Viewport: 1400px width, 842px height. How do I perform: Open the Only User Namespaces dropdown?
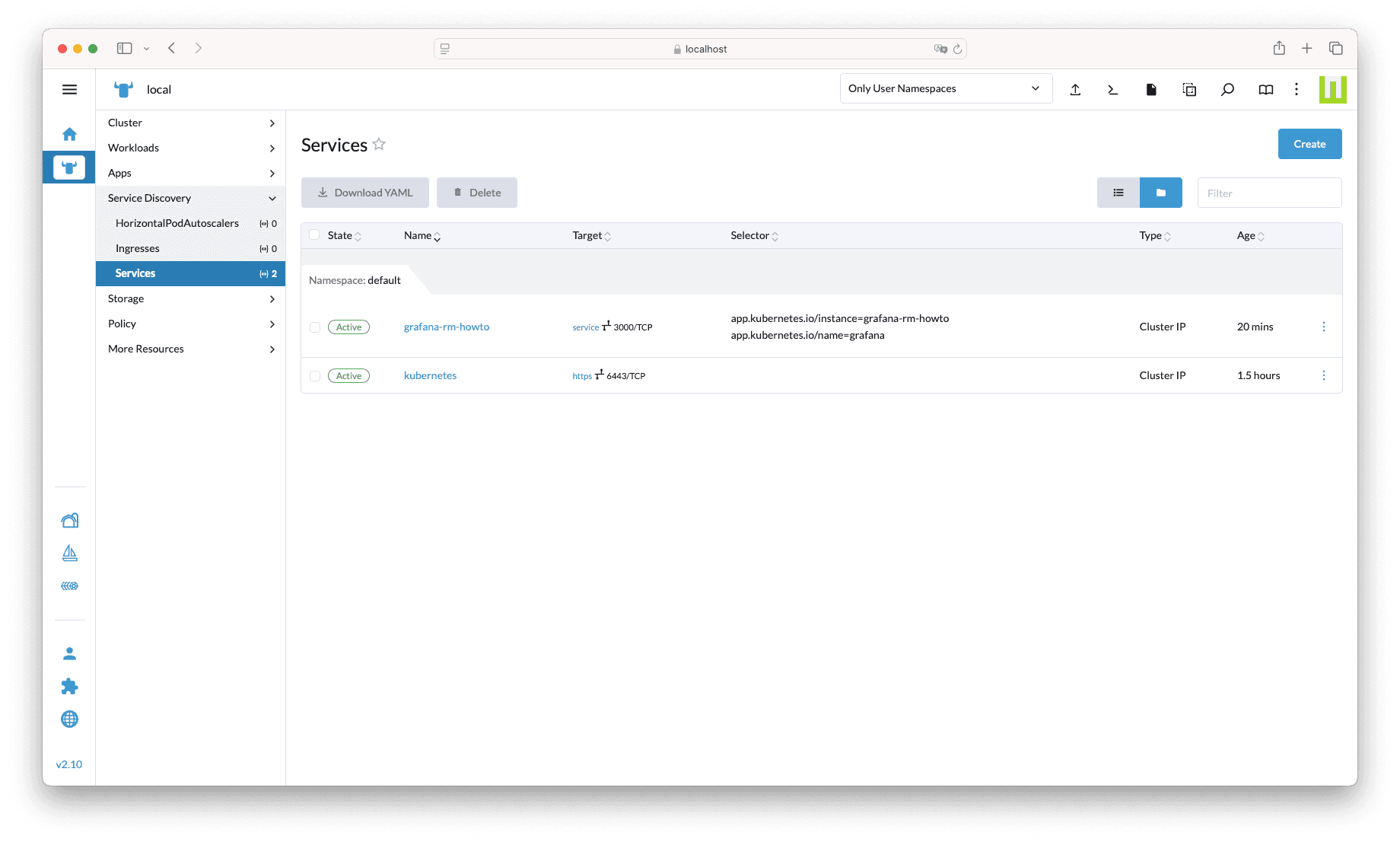click(x=945, y=88)
